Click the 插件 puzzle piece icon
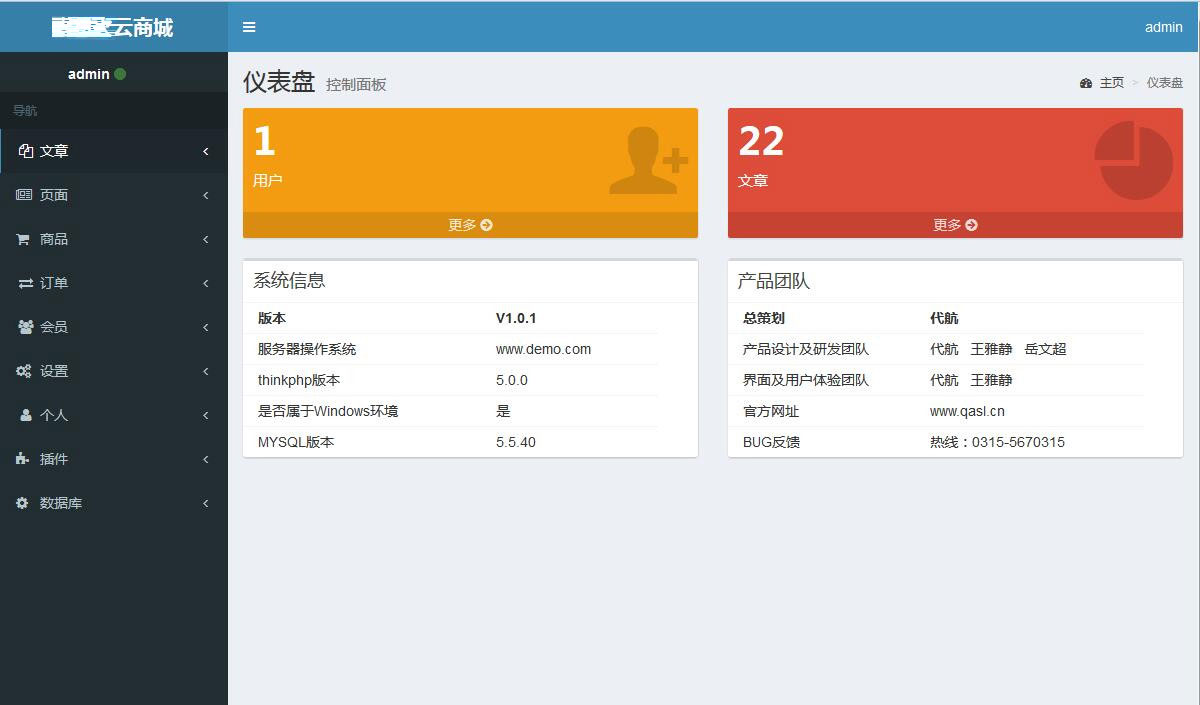 tap(23, 459)
